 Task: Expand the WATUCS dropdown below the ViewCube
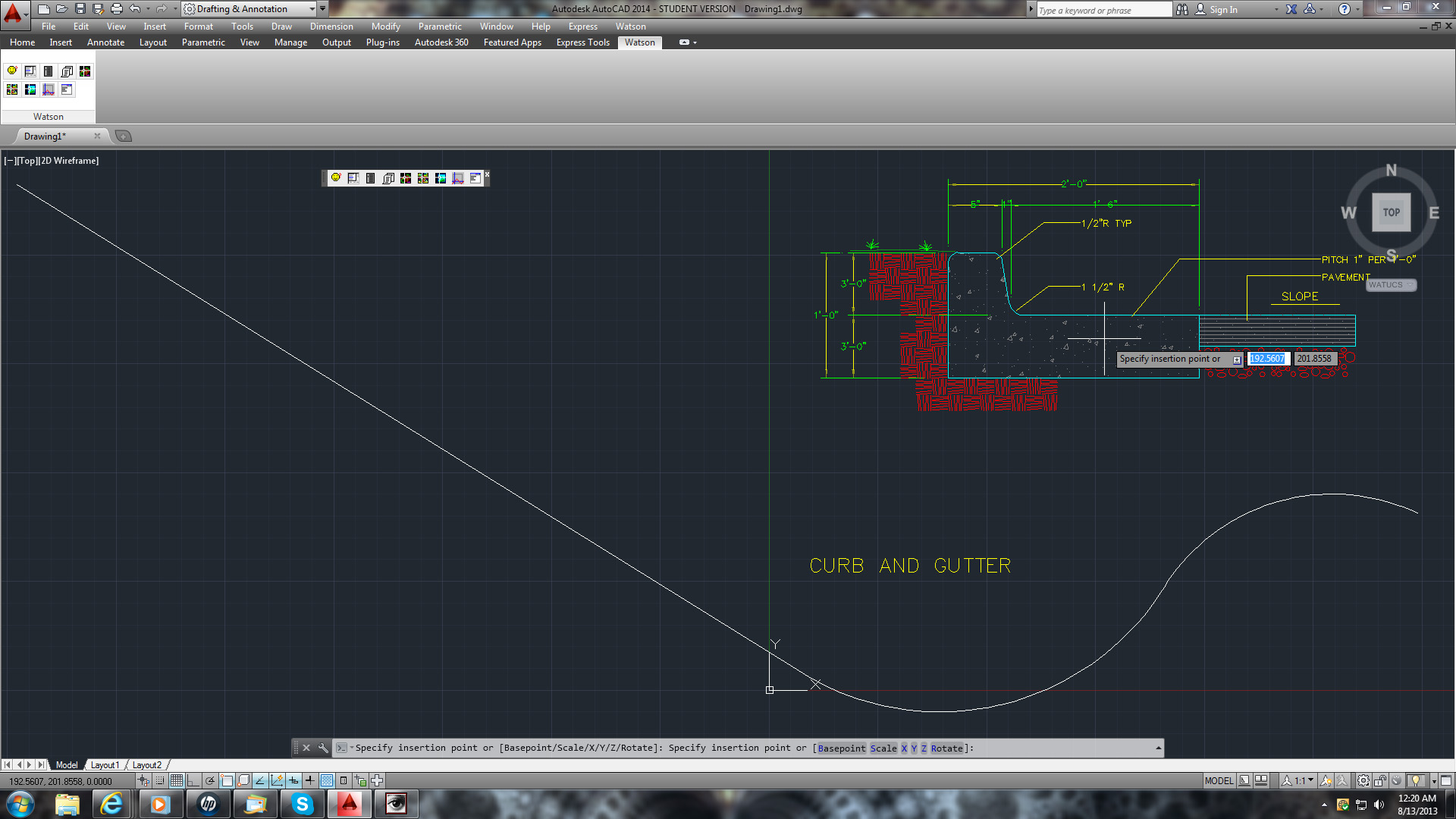[1410, 285]
